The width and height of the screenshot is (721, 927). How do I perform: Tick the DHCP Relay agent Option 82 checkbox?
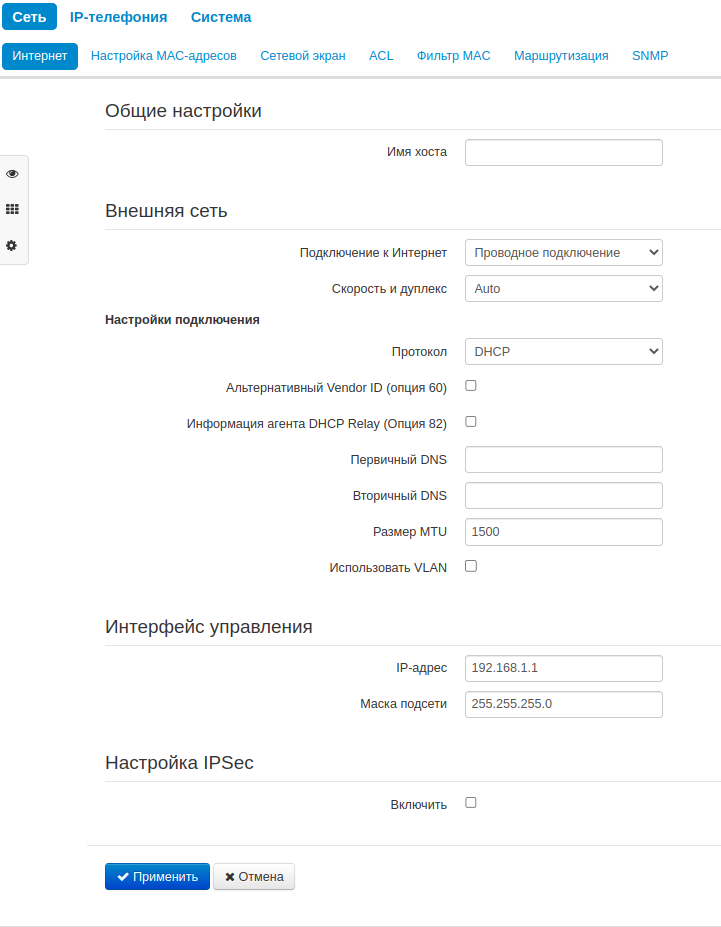coord(471,421)
